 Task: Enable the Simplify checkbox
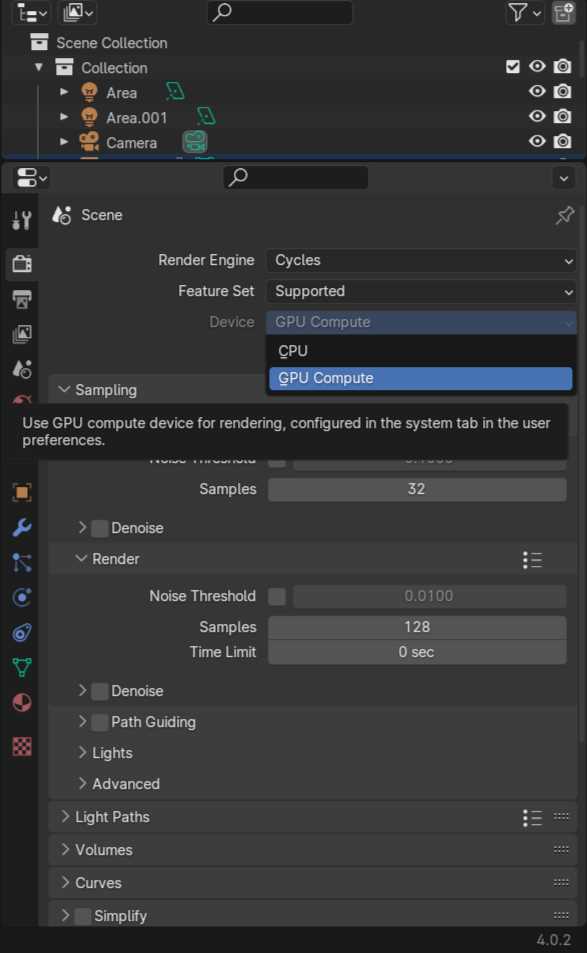point(83,916)
